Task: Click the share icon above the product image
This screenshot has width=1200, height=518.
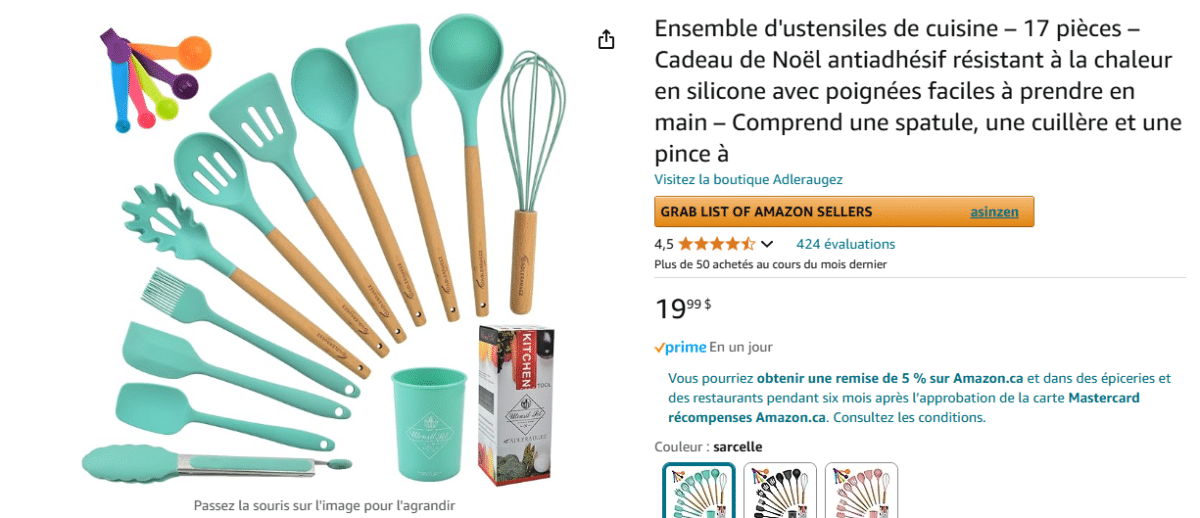Action: [605, 40]
